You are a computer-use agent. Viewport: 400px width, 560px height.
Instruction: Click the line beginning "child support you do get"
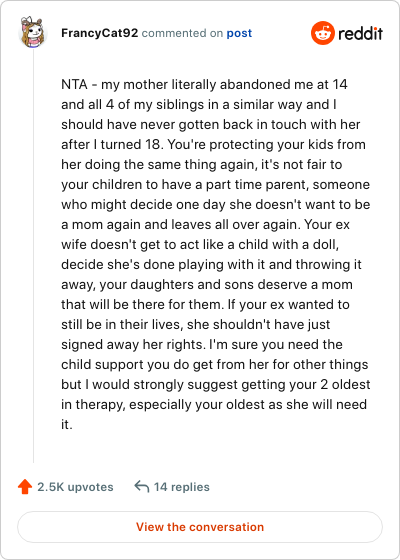[x=215, y=365]
